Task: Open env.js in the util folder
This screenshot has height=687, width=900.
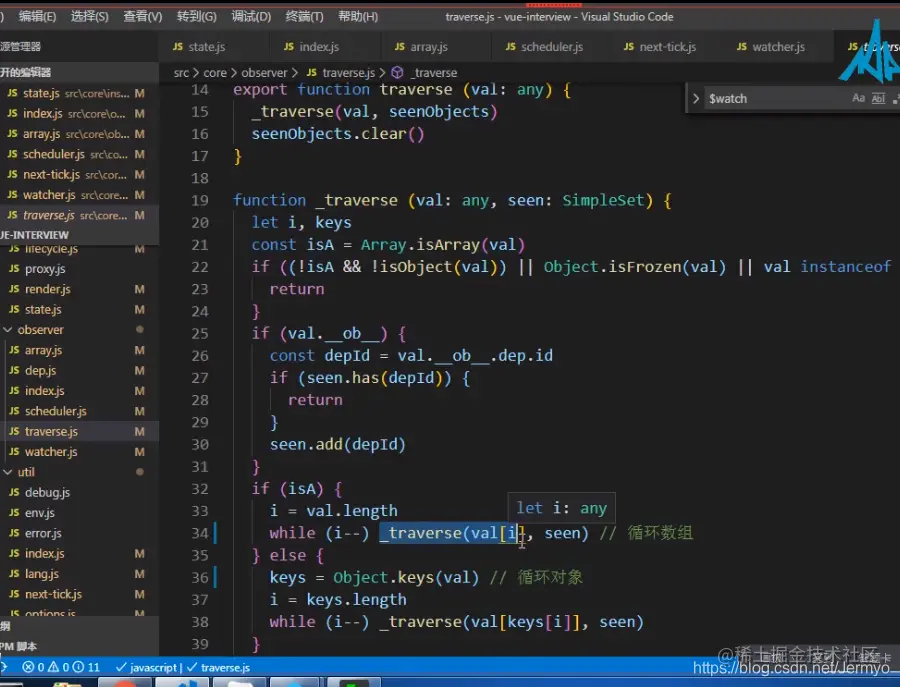Action: pos(79,513)
